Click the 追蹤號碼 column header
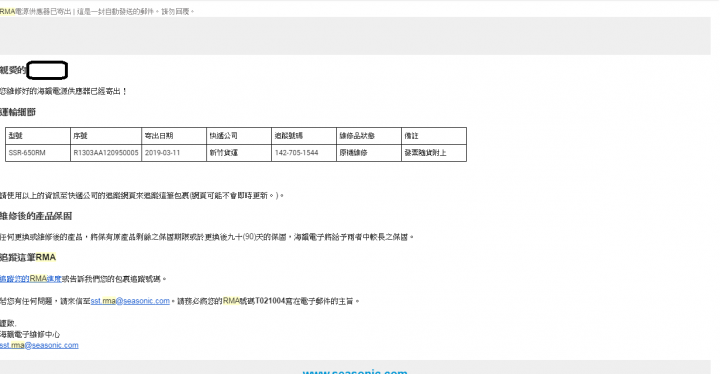 pyautogui.click(x=304, y=136)
